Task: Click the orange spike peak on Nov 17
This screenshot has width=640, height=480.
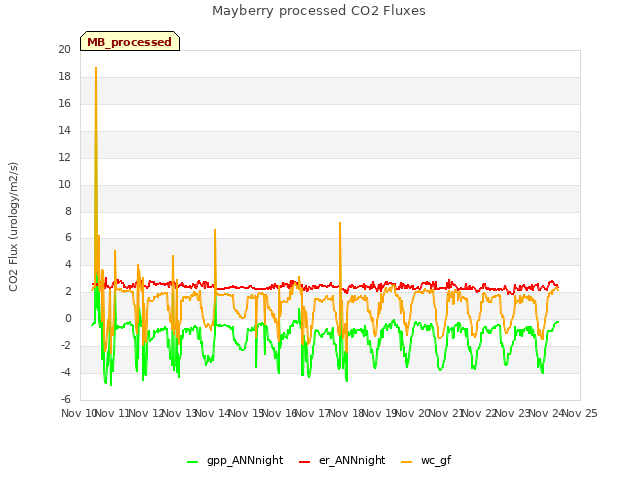Action: 340,223
